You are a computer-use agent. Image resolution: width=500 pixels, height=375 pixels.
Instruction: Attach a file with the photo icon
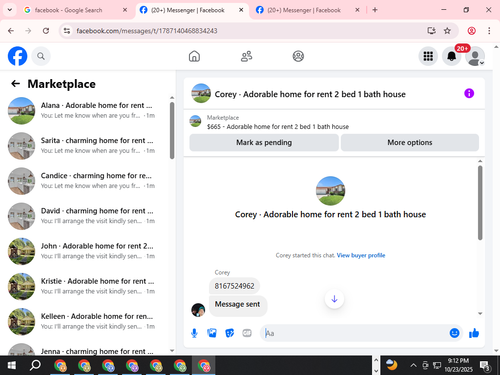tap(212, 333)
